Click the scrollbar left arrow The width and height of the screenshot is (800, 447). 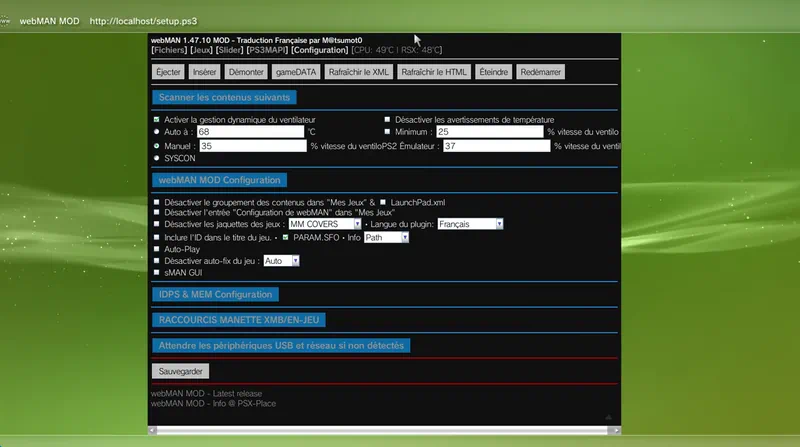coord(153,431)
